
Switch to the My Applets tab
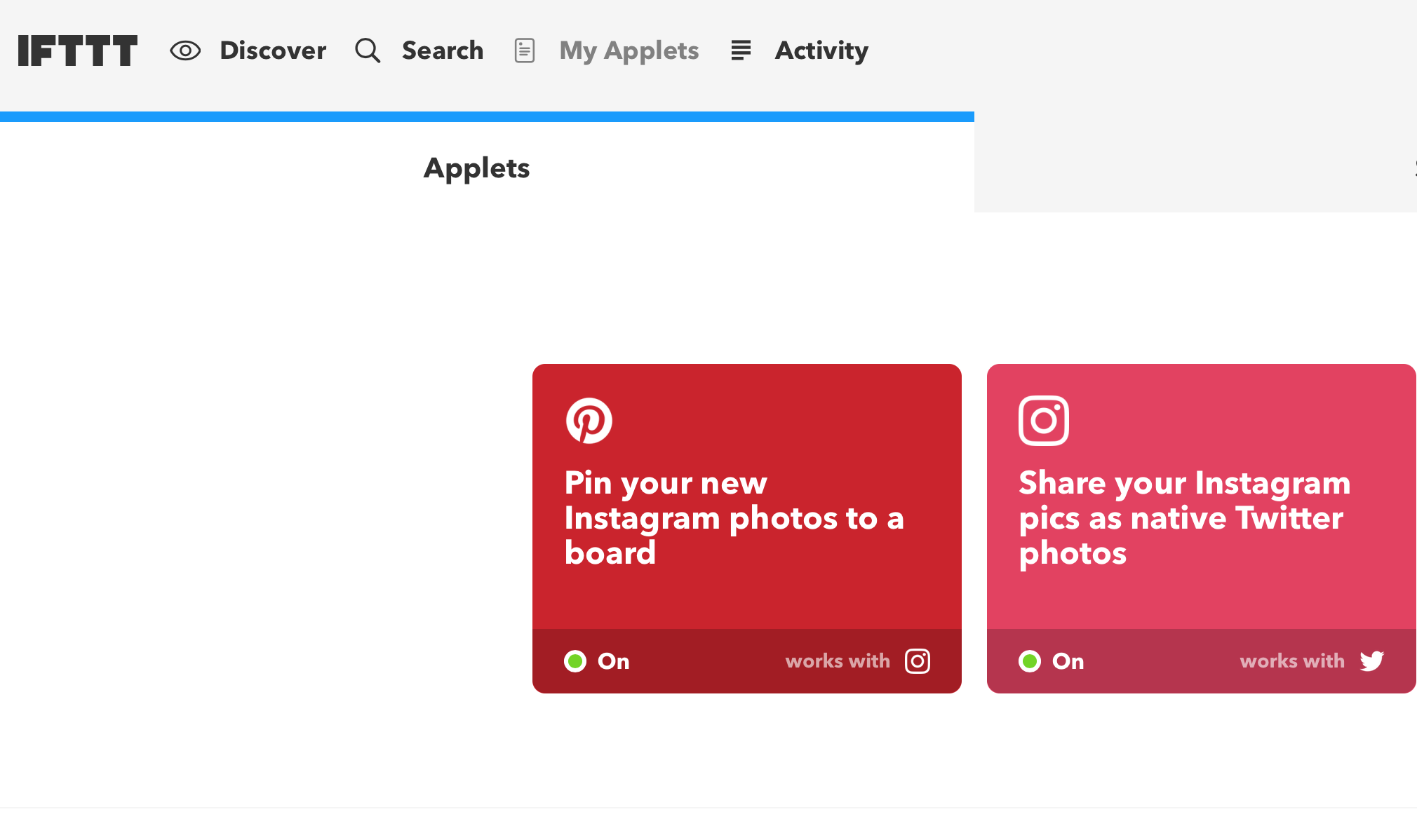click(x=629, y=50)
